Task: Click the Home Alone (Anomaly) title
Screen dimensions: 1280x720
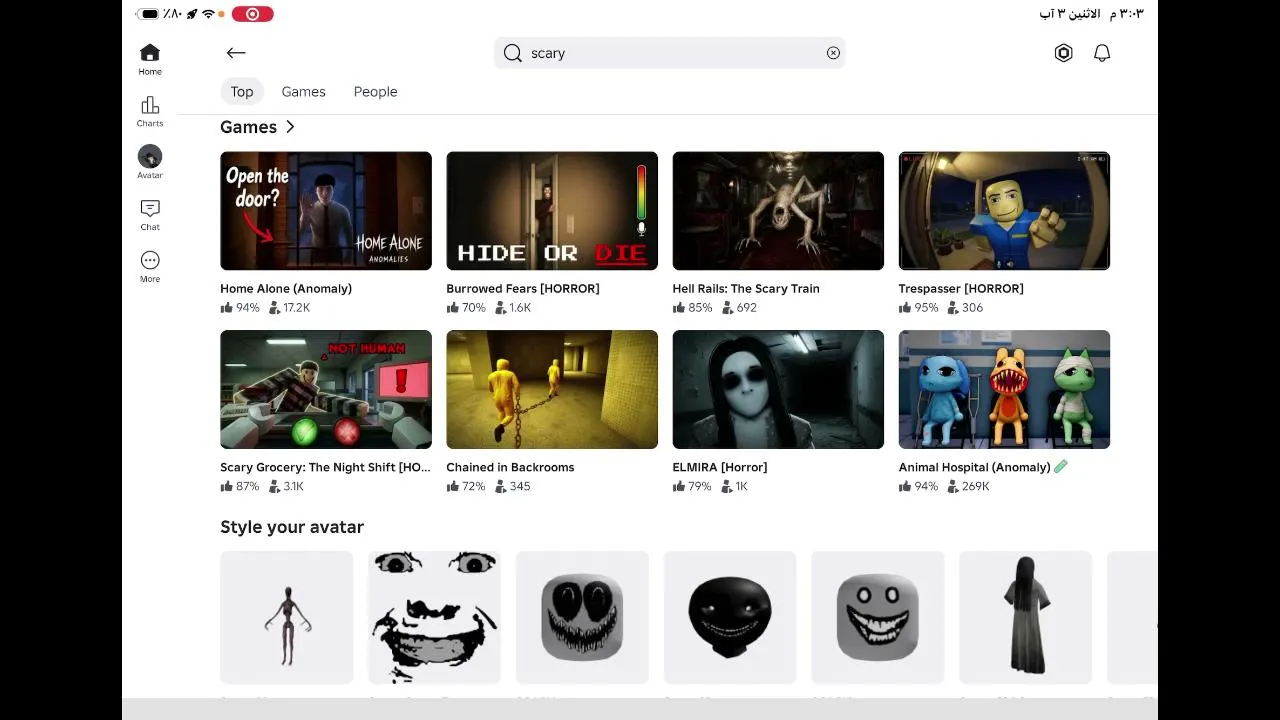Action: pyautogui.click(x=286, y=288)
